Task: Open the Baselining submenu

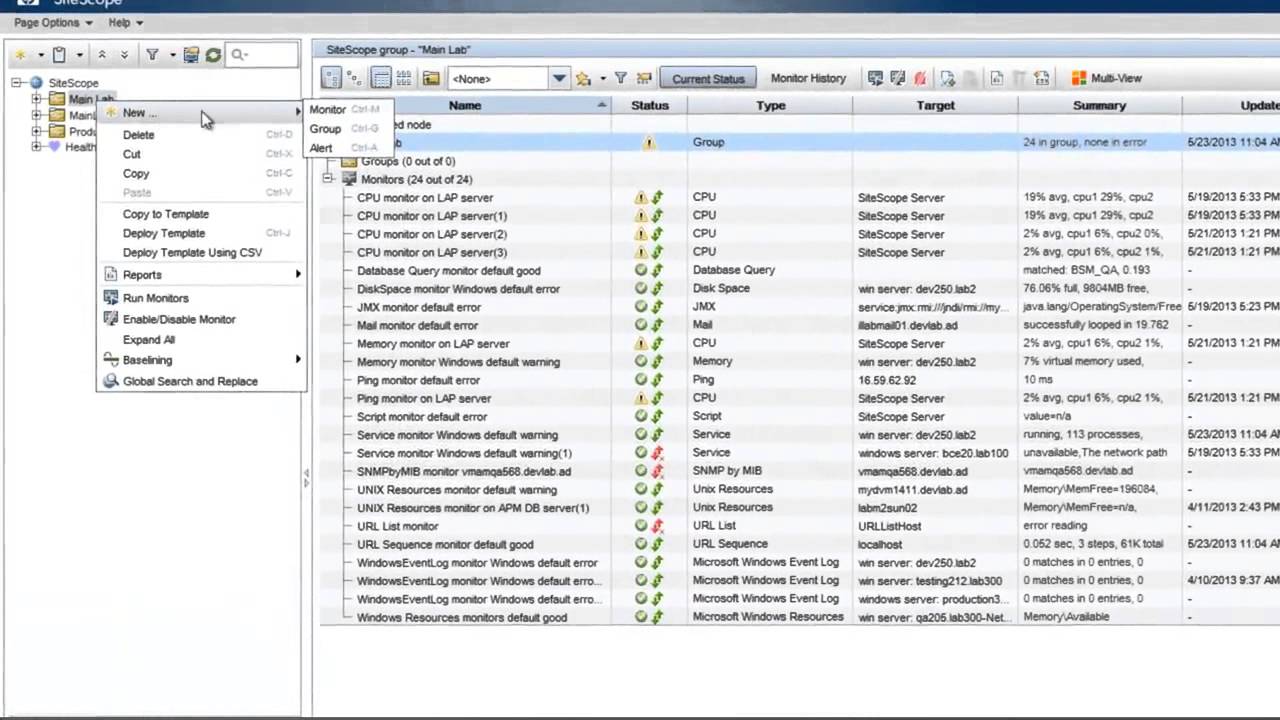Action: (200, 360)
